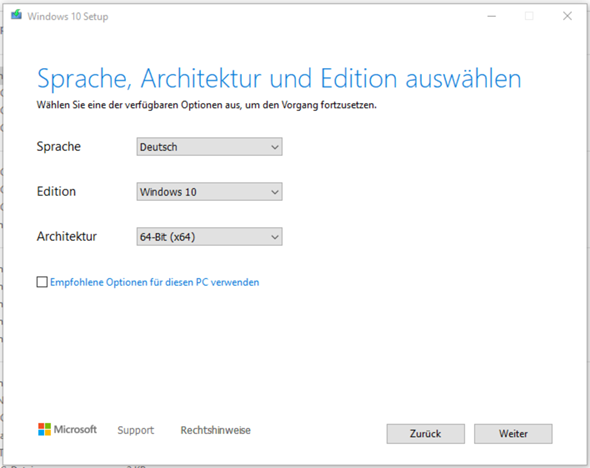The height and width of the screenshot is (468, 590).
Task: Open the Rechtshinweise link
Action: point(216,430)
